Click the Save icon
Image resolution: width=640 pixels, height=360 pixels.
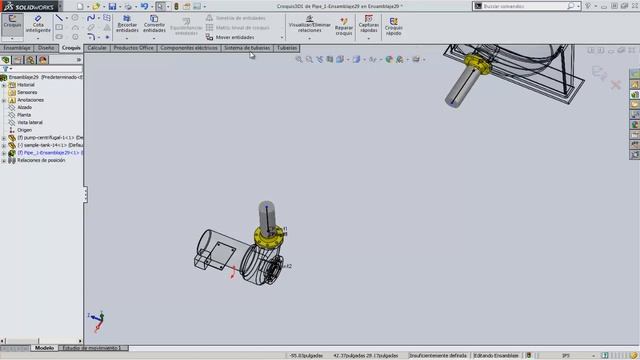click(112, 6)
